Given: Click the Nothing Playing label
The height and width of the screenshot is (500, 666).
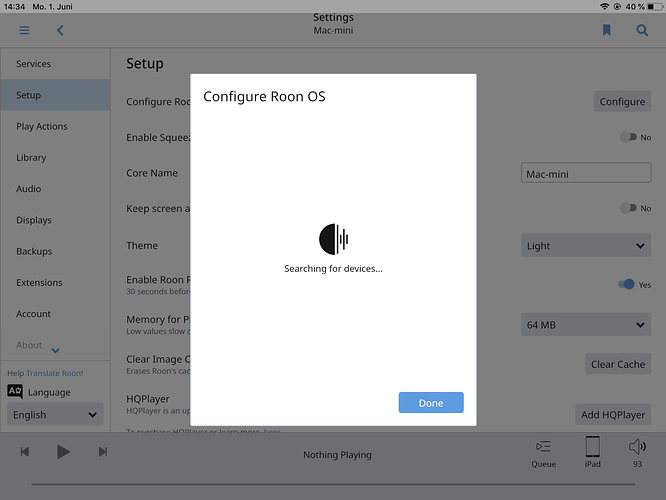Looking at the screenshot, I should coord(337,455).
